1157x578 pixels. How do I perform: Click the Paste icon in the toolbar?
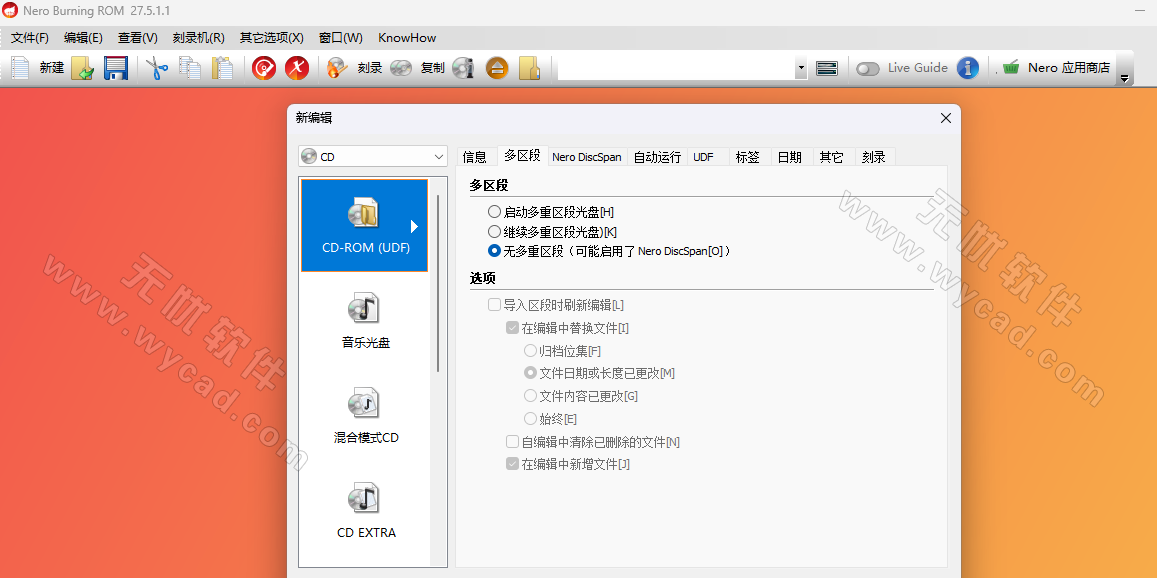point(222,68)
